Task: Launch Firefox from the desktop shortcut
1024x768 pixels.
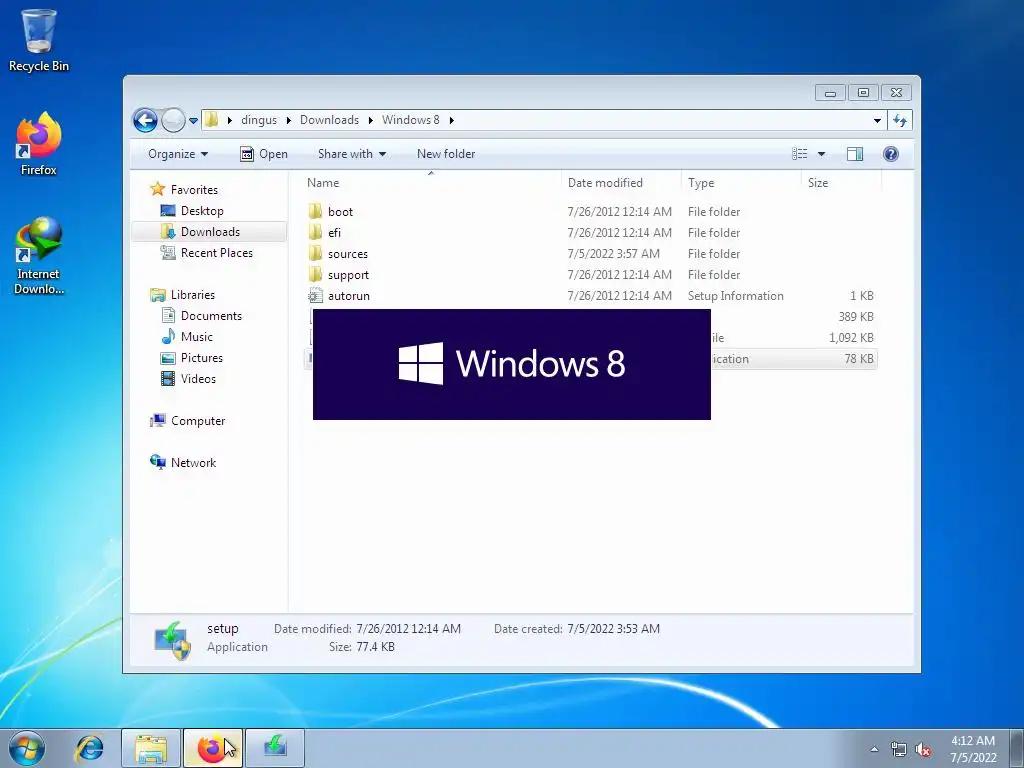Action: point(39,144)
